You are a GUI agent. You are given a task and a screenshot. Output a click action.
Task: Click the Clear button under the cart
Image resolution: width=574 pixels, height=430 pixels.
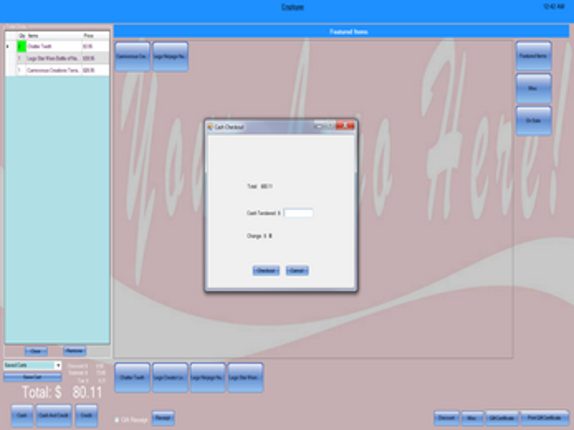coord(36,351)
